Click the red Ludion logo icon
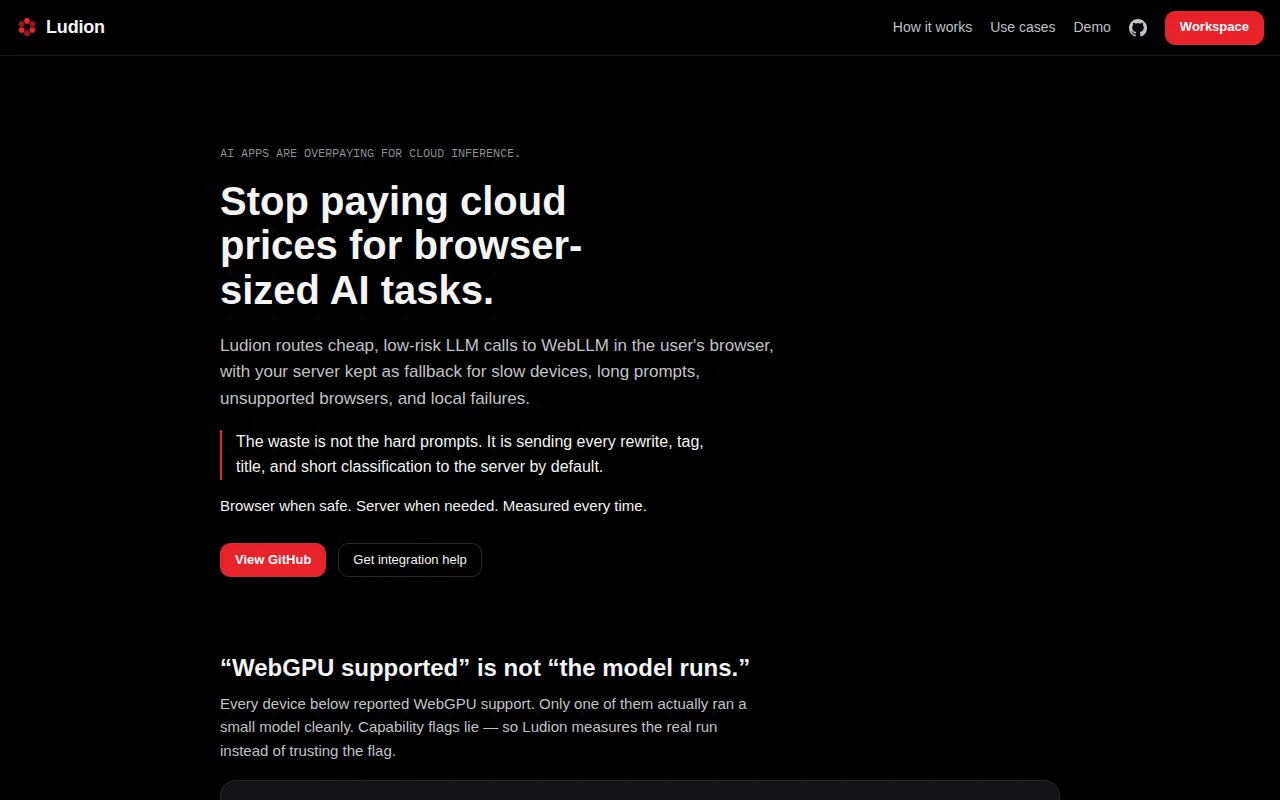1280x800 pixels. click(x=27, y=27)
